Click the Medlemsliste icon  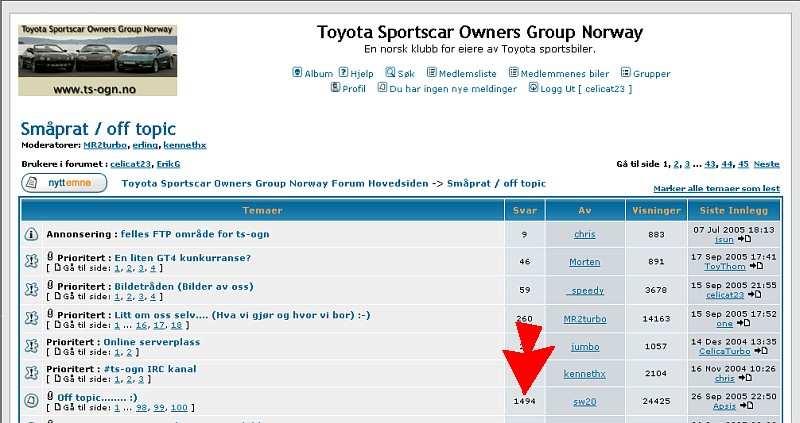pyautogui.click(x=431, y=73)
